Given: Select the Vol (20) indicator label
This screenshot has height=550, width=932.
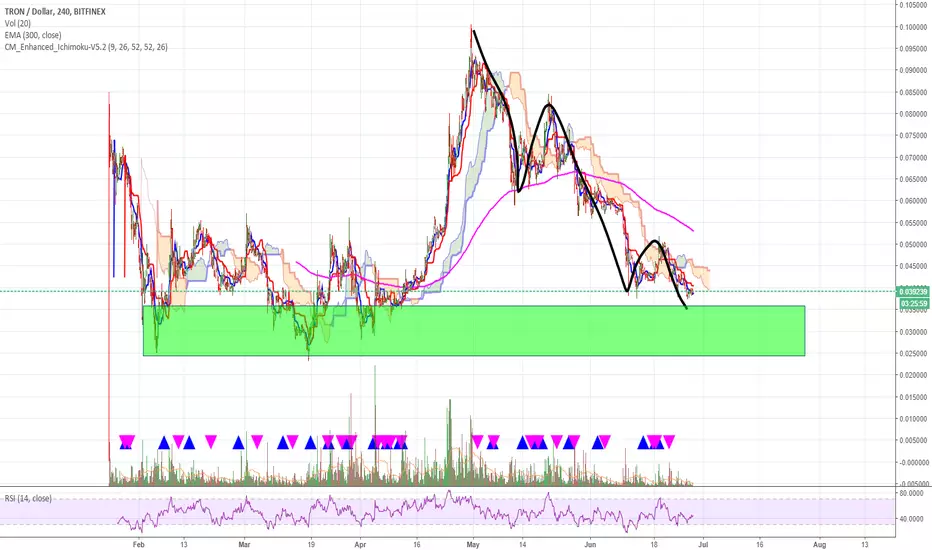Looking at the screenshot, I should pos(18,23).
